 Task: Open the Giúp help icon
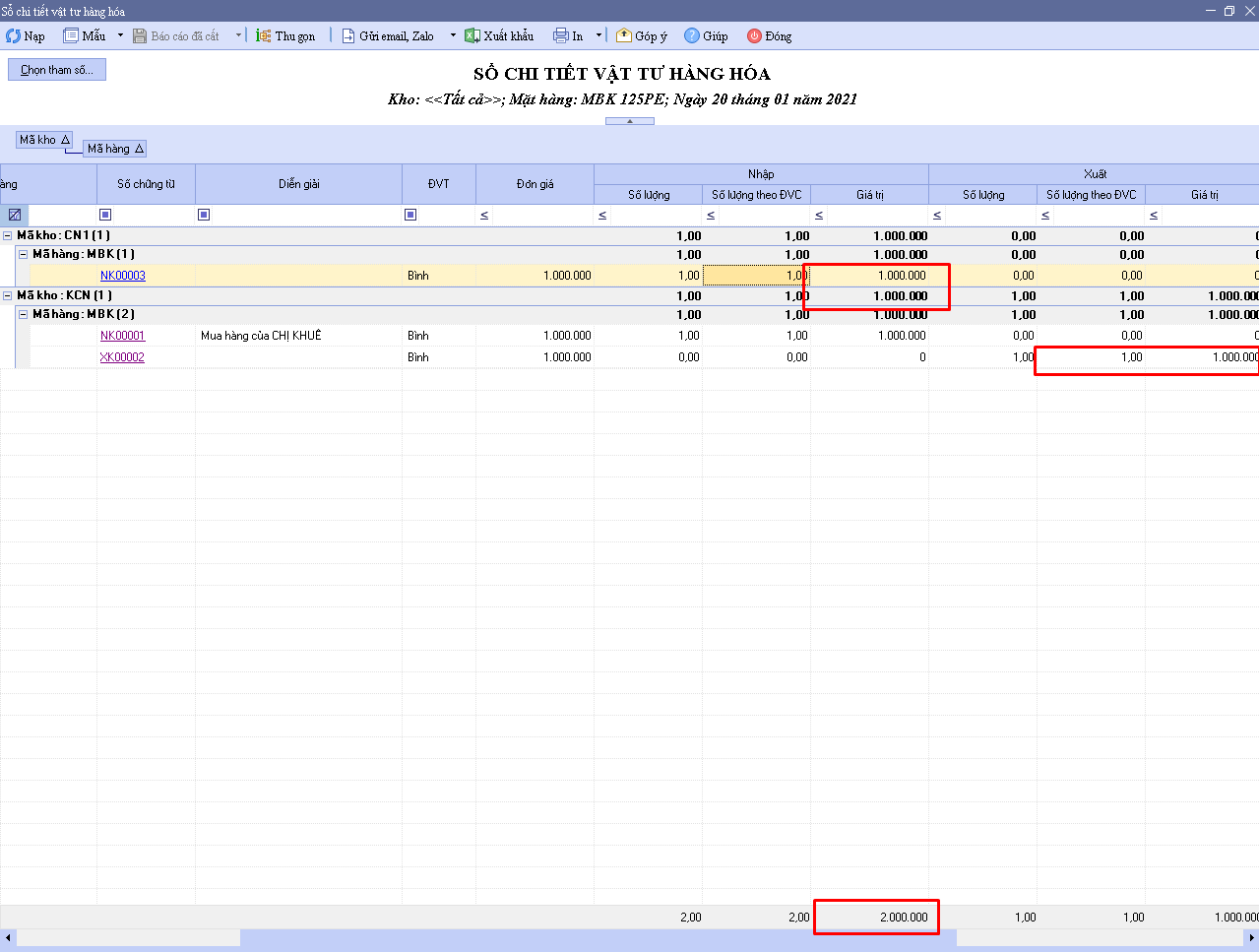click(x=692, y=35)
